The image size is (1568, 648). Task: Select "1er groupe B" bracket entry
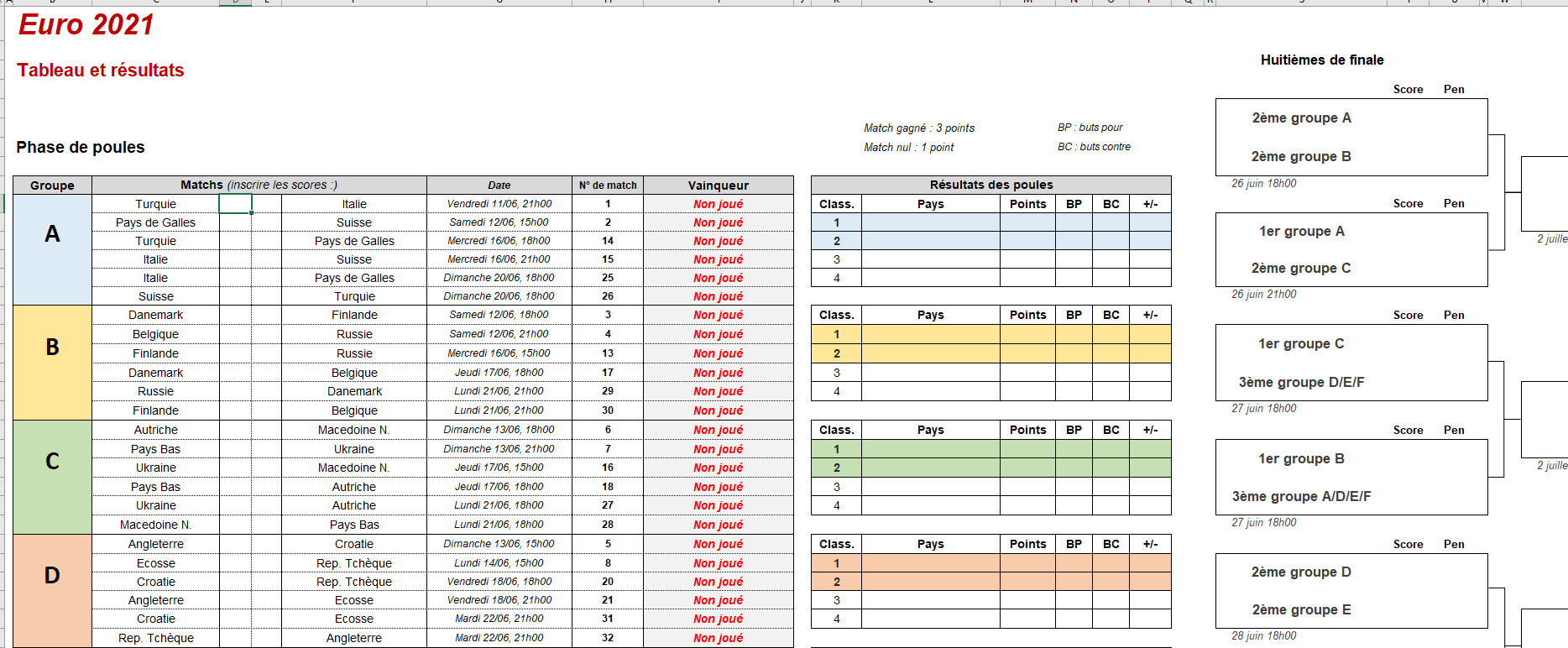[1301, 458]
